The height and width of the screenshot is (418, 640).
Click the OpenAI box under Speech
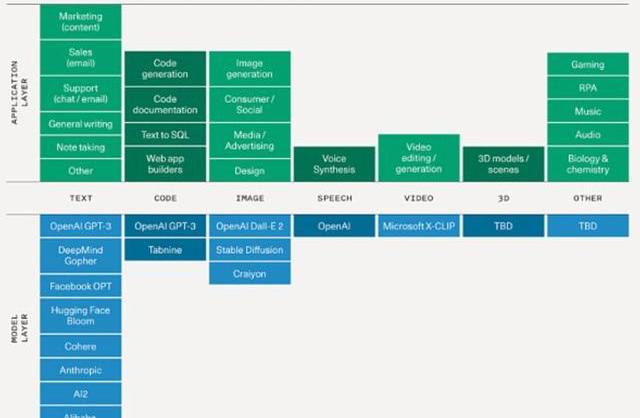[334, 226]
